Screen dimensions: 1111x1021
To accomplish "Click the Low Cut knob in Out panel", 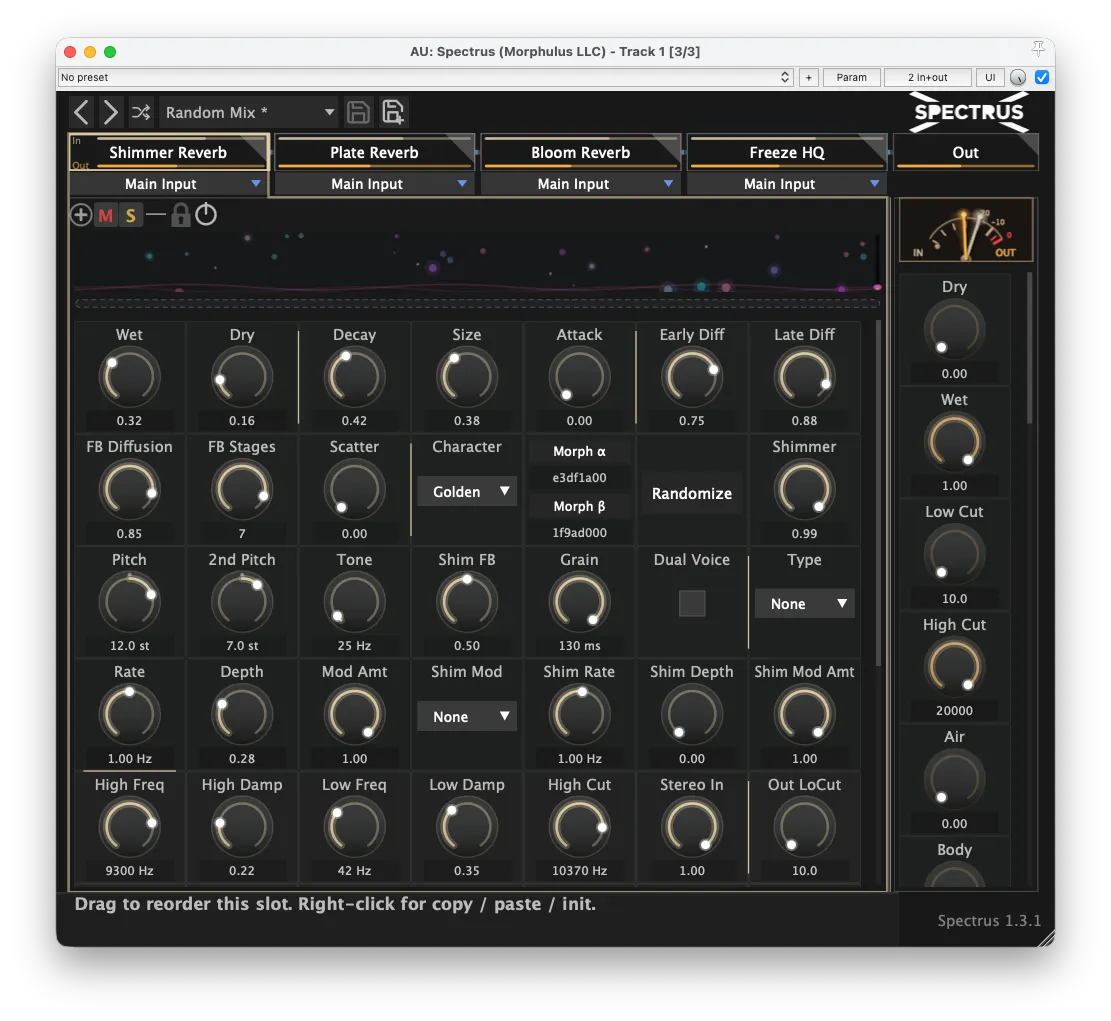I will click(x=954, y=554).
